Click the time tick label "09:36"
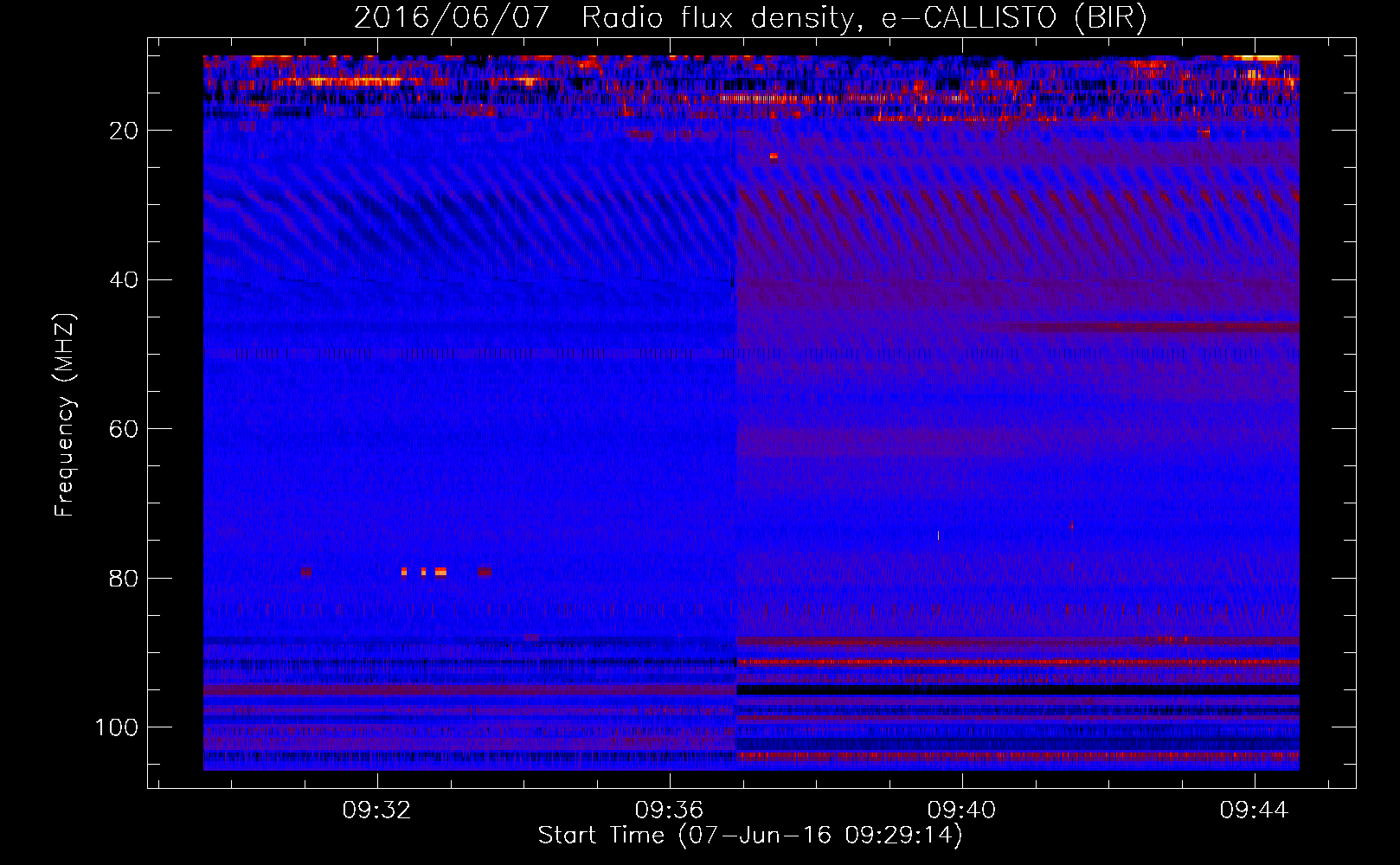The width and height of the screenshot is (1400, 865). pos(669,811)
